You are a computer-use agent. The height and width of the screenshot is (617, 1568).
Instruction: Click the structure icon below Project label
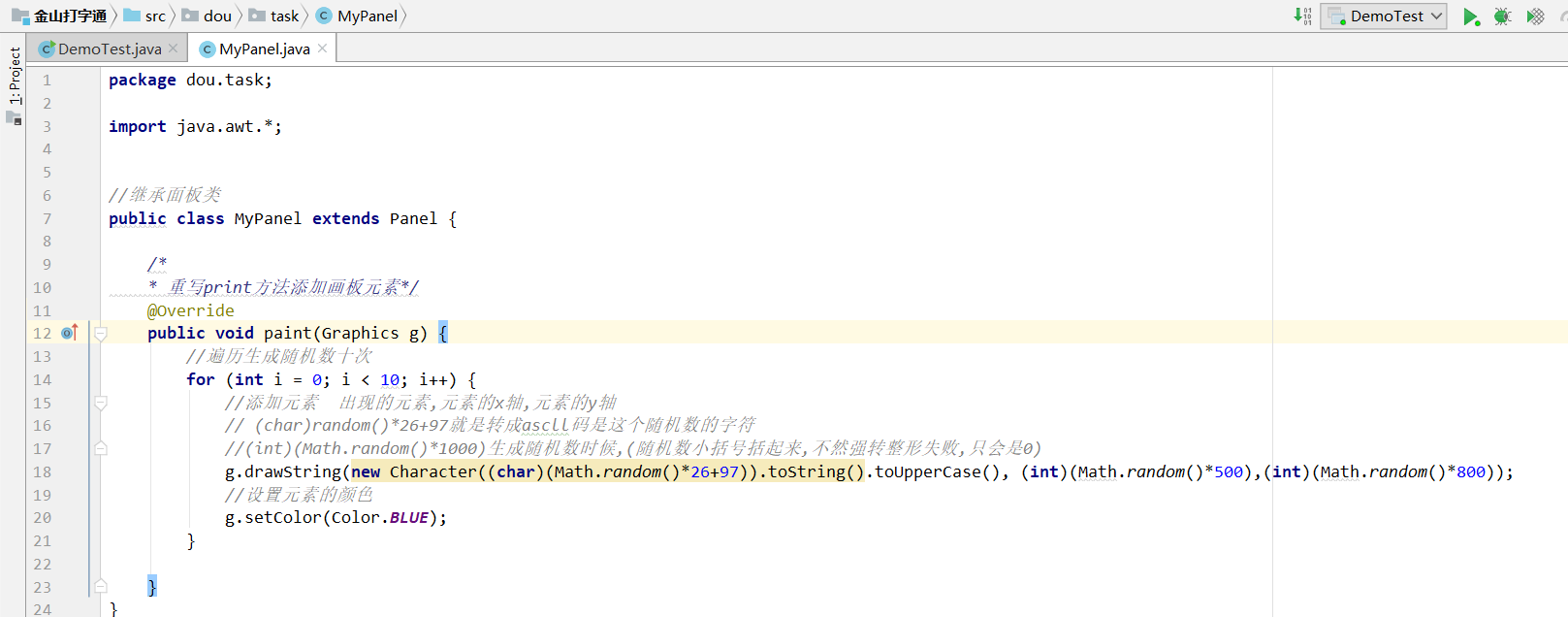point(14,118)
